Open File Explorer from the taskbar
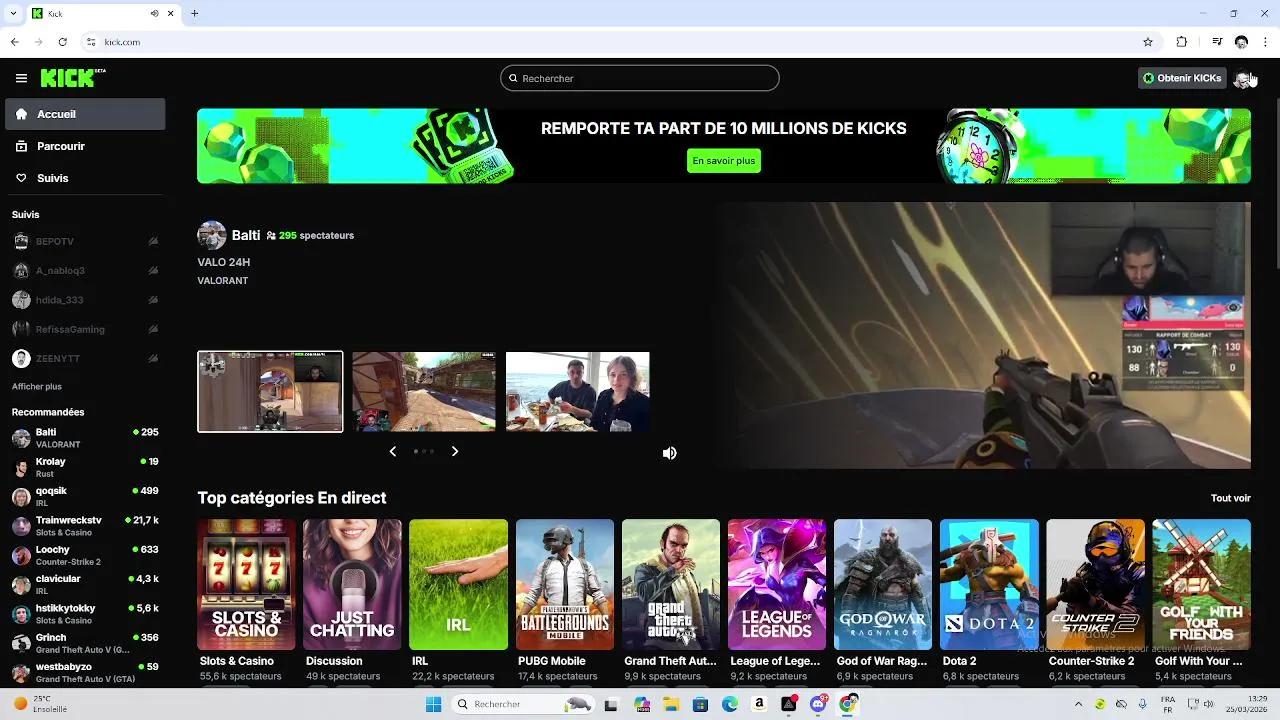1280x720 pixels. click(671, 704)
